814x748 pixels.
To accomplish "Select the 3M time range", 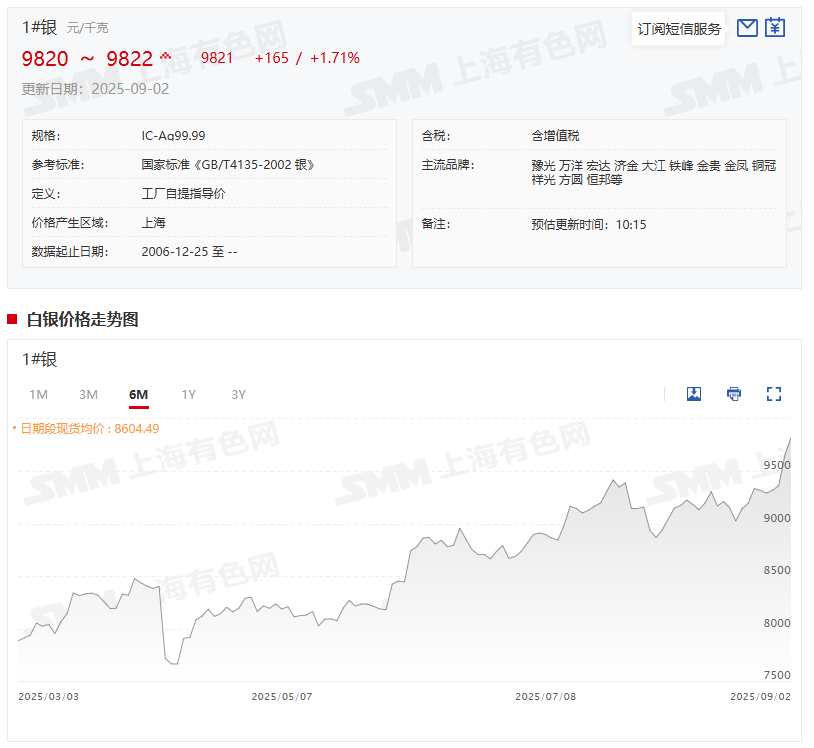I will pyautogui.click(x=88, y=395).
